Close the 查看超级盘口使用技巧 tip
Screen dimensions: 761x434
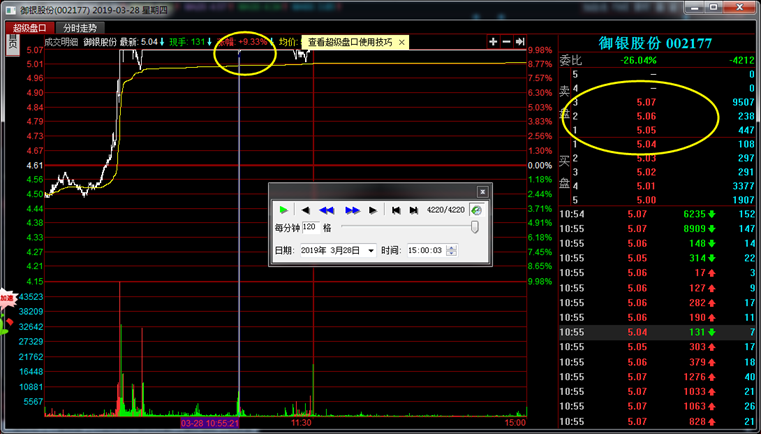[x=402, y=43]
